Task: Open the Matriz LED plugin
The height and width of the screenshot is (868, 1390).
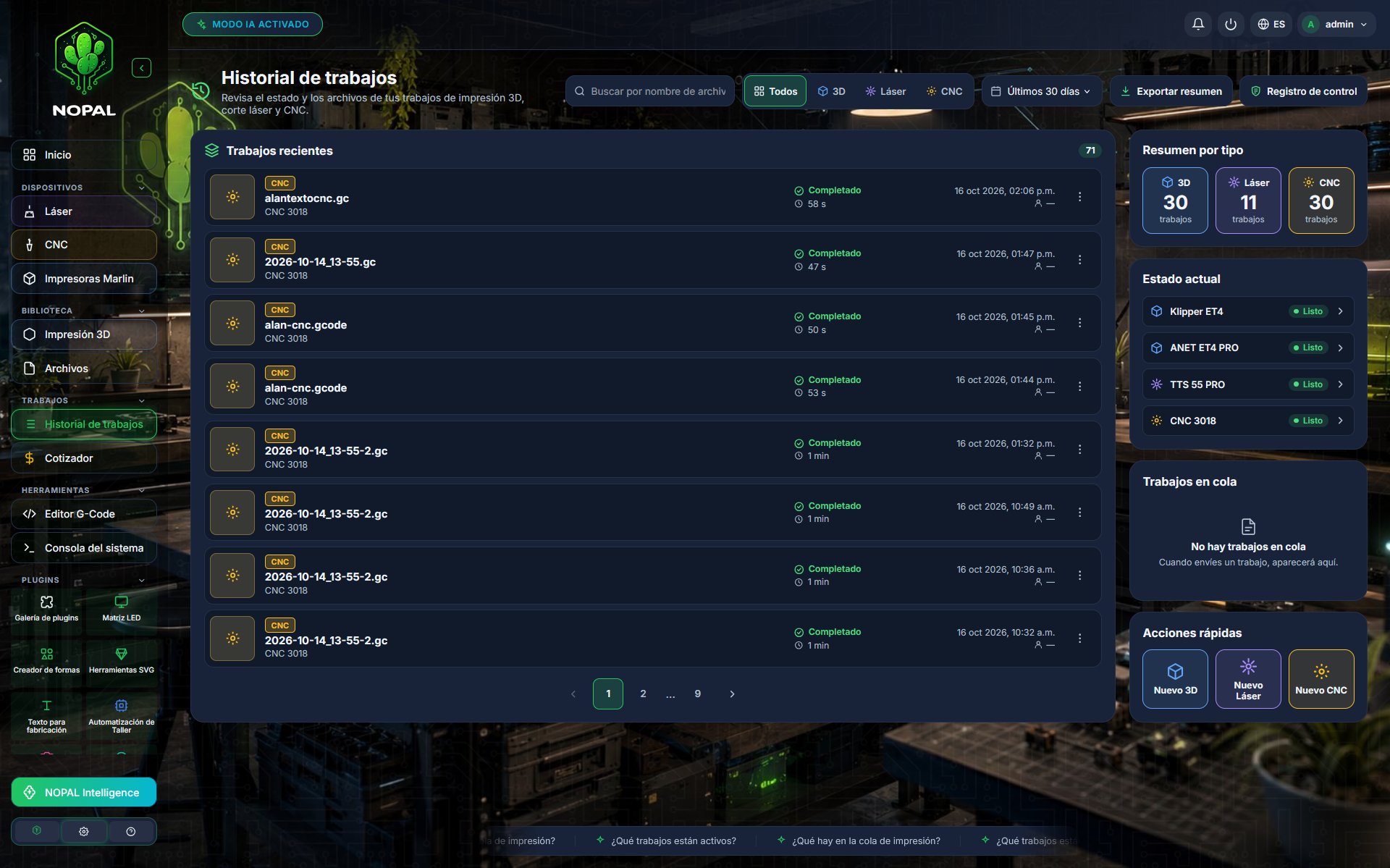Action: (x=121, y=608)
